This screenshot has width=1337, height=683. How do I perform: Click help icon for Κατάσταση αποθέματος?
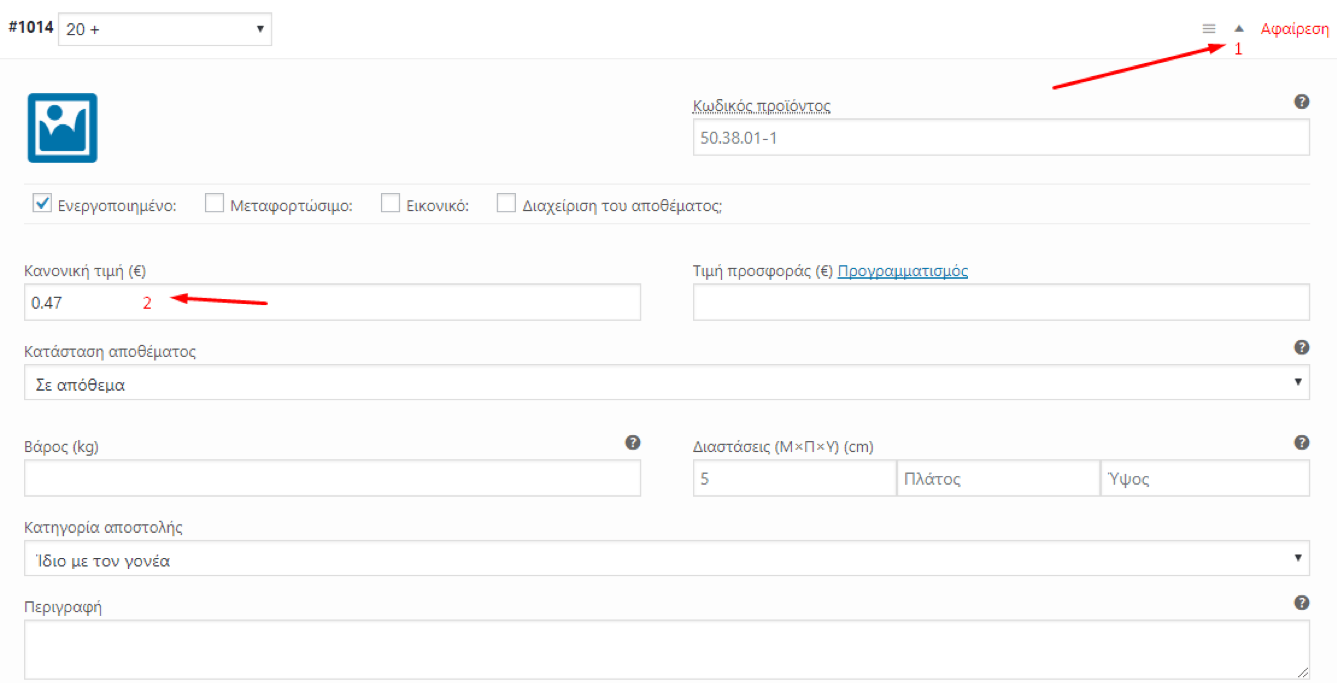[x=1301, y=348]
